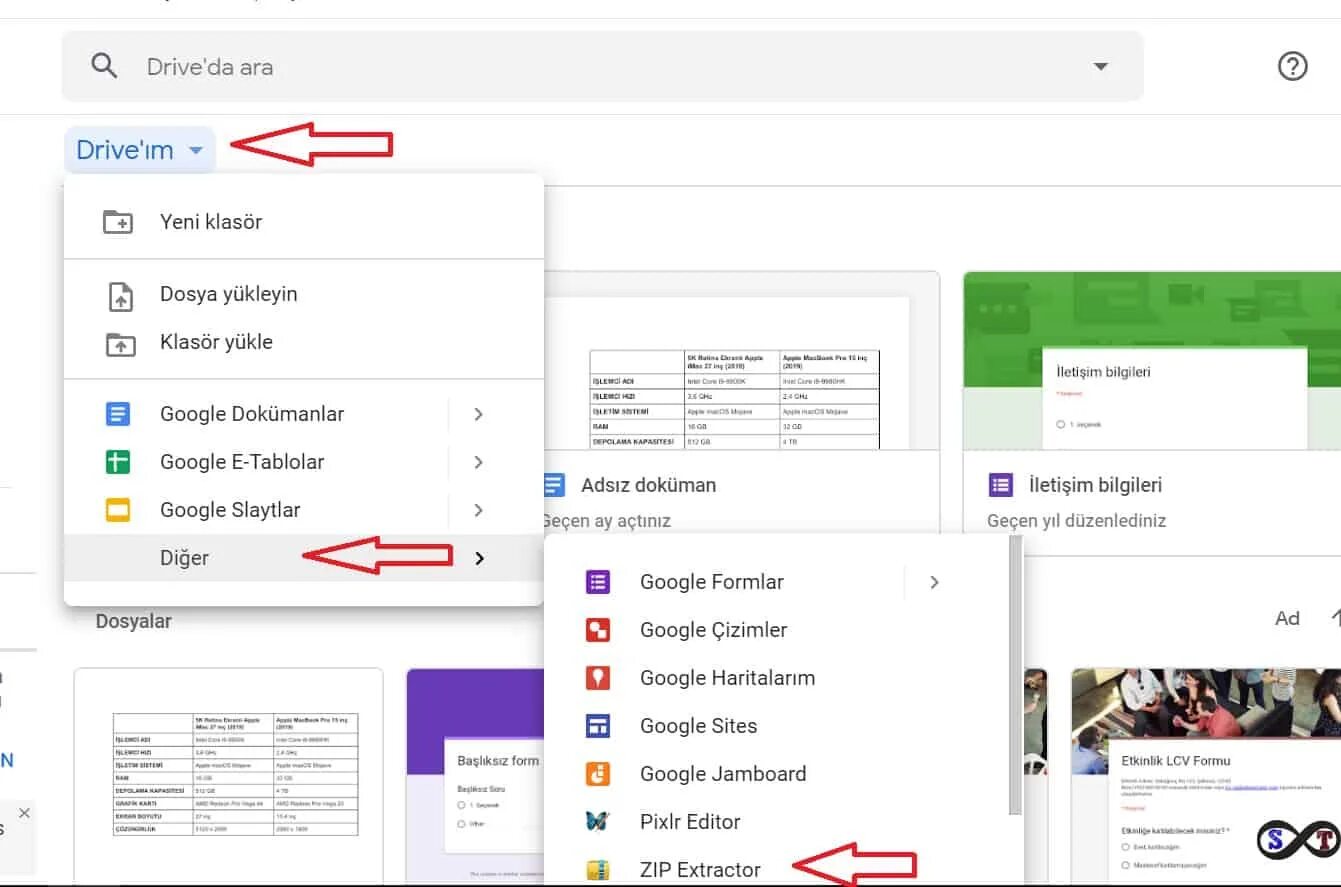The width and height of the screenshot is (1341, 887).
Task: Open the Adsız doküman thumbnail preview
Action: click(741, 361)
